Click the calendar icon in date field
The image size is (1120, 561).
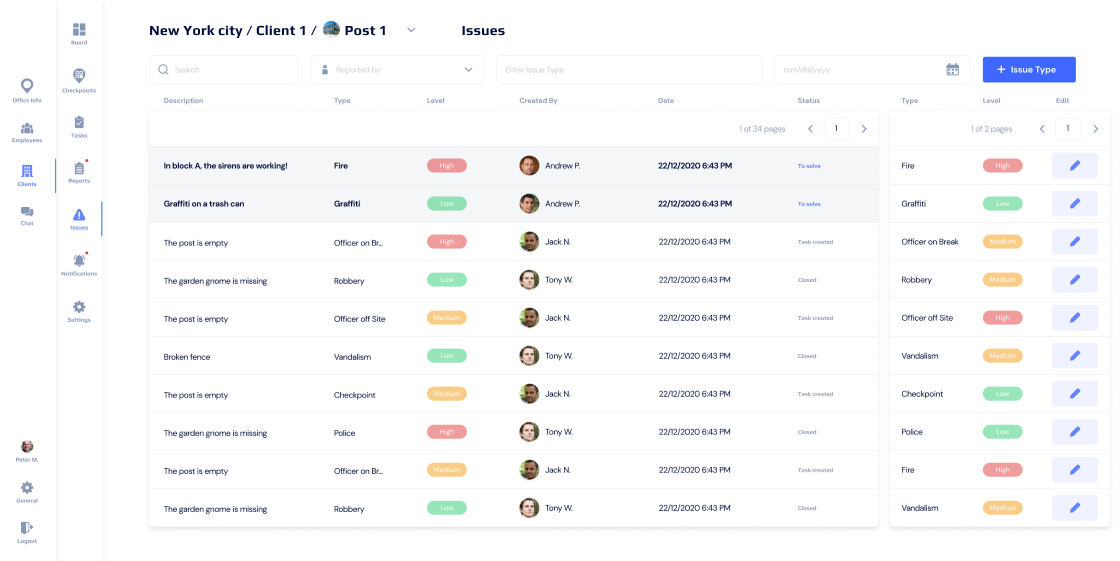pyautogui.click(x=952, y=70)
